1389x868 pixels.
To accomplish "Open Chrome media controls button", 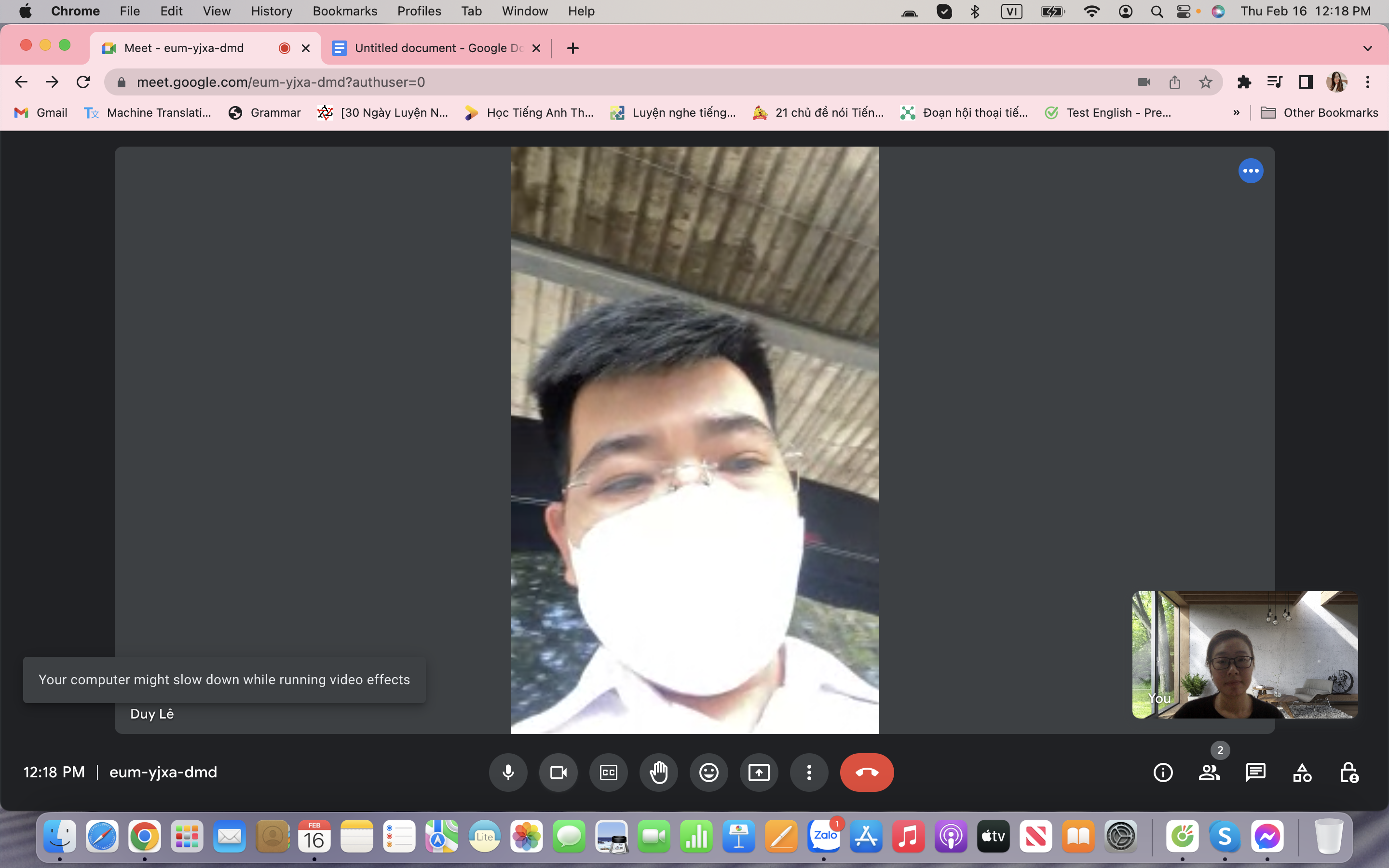I will pyautogui.click(x=1275, y=82).
